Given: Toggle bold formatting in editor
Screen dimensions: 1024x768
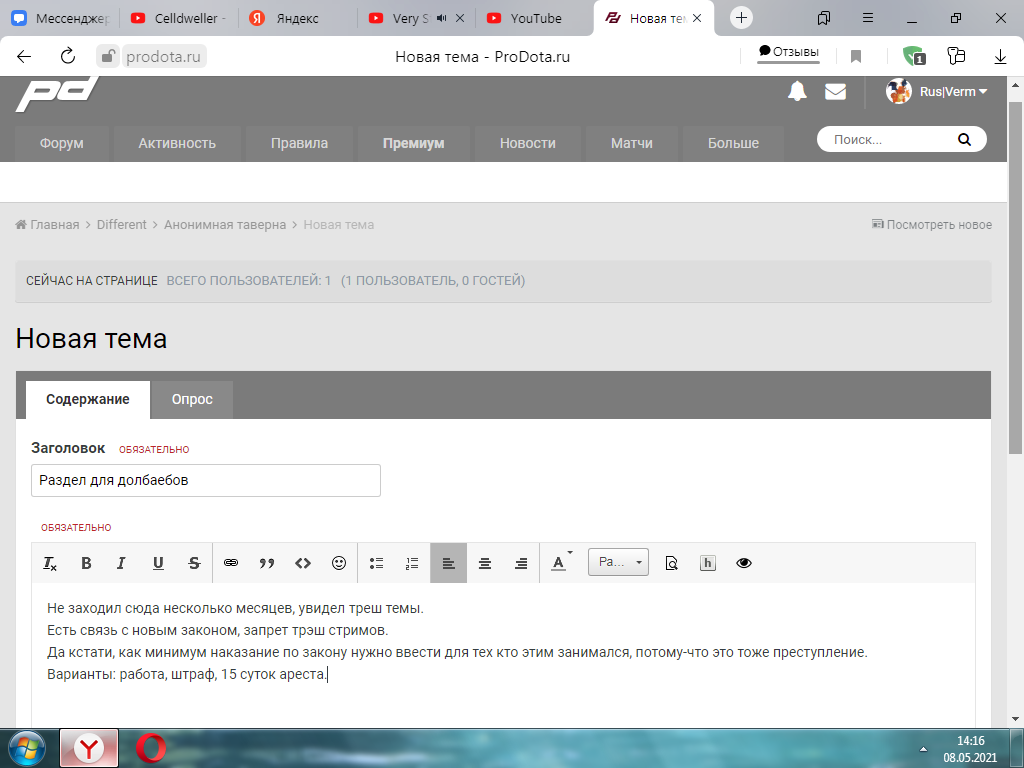Looking at the screenshot, I should coord(86,563).
